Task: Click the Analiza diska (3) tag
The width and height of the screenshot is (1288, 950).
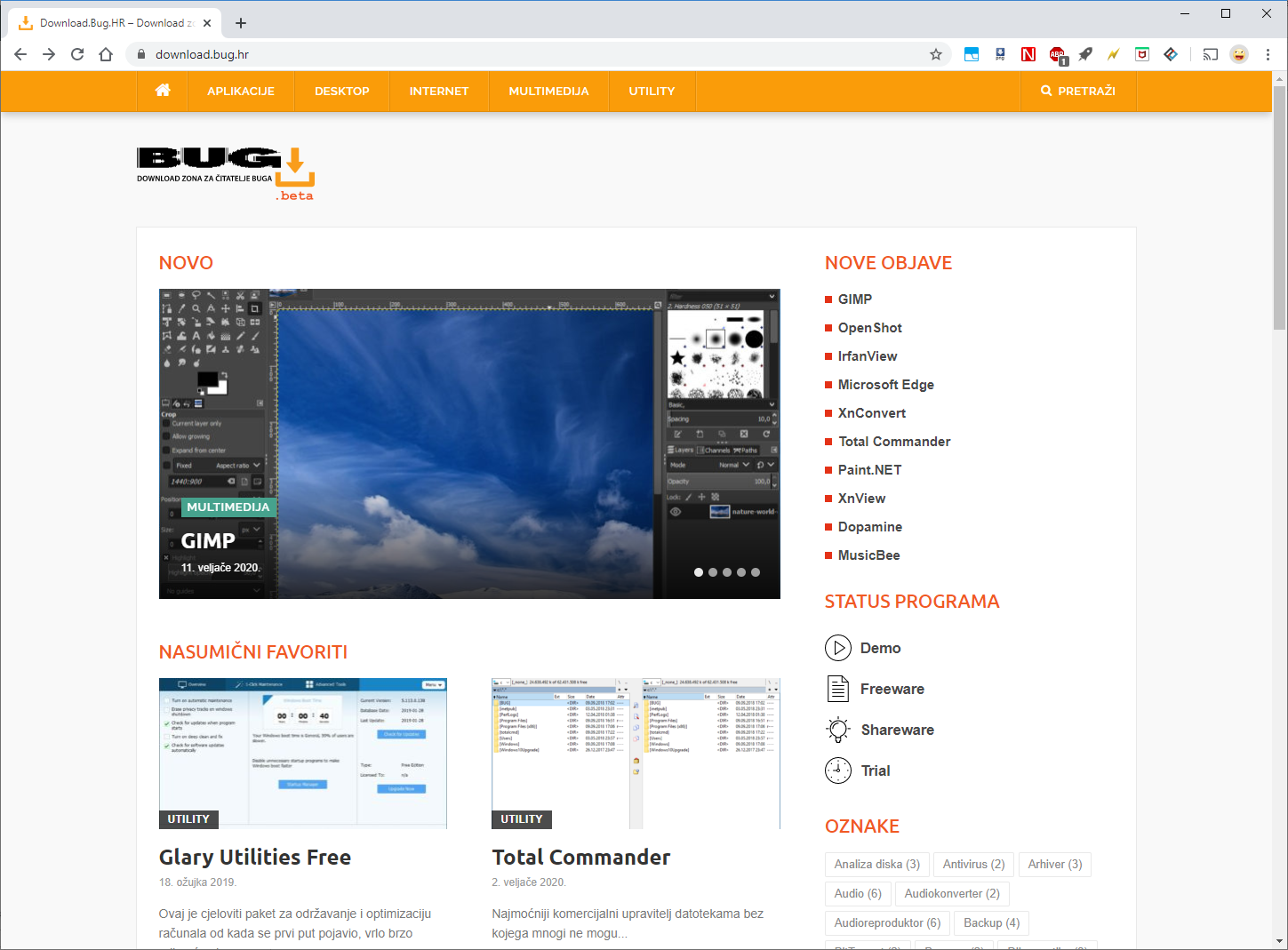Action: pyautogui.click(x=877, y=864)
